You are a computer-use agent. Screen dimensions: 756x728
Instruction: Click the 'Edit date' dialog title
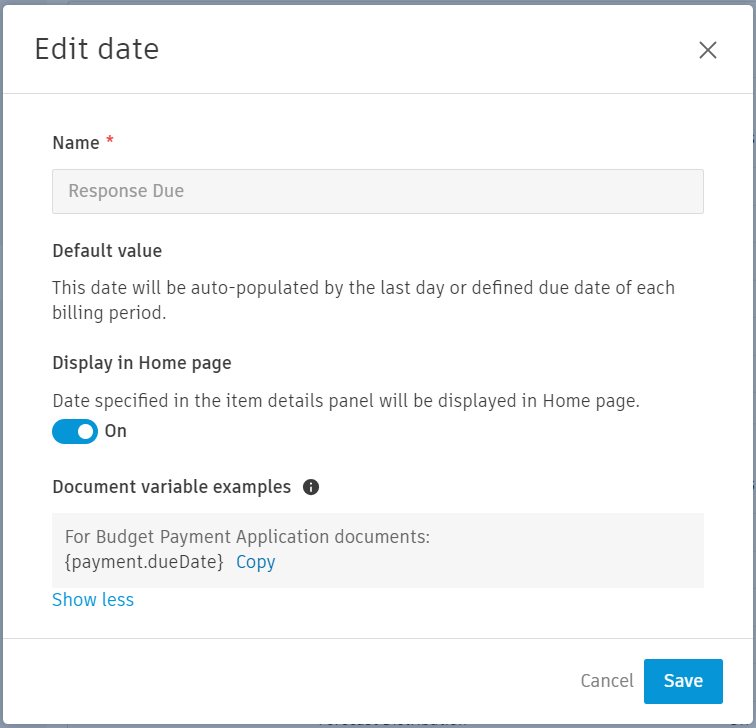click(97, 49)
